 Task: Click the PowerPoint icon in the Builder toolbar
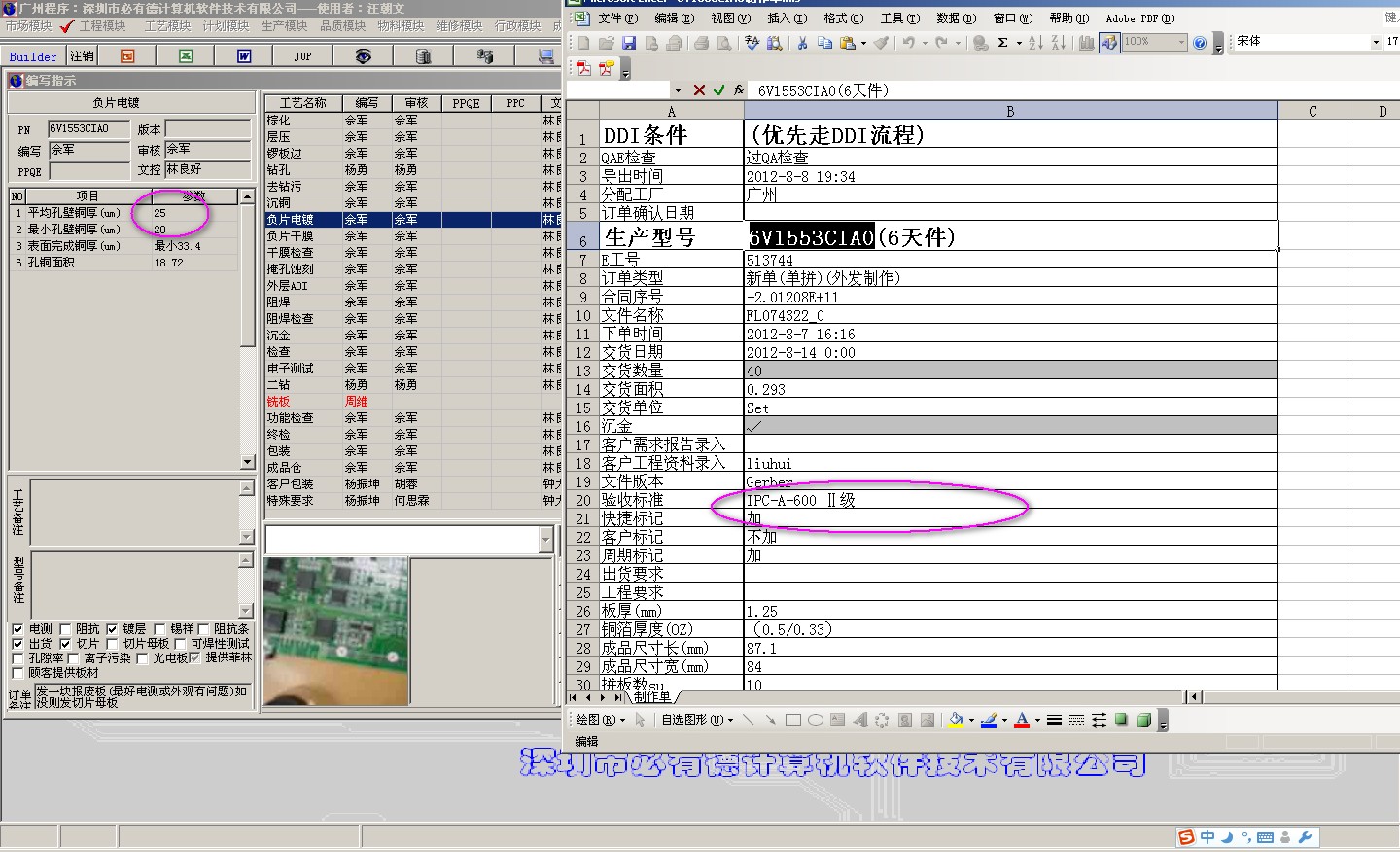click(127, 56)
